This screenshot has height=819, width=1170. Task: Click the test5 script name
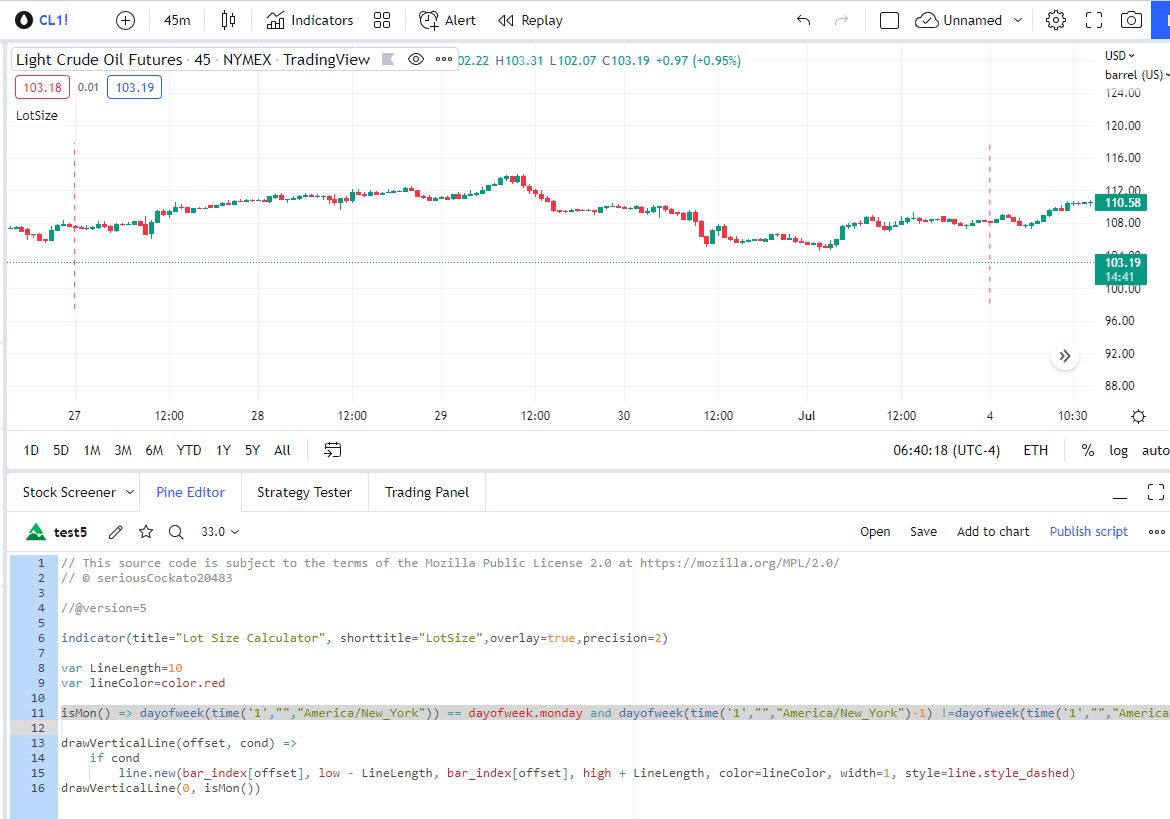70,532
